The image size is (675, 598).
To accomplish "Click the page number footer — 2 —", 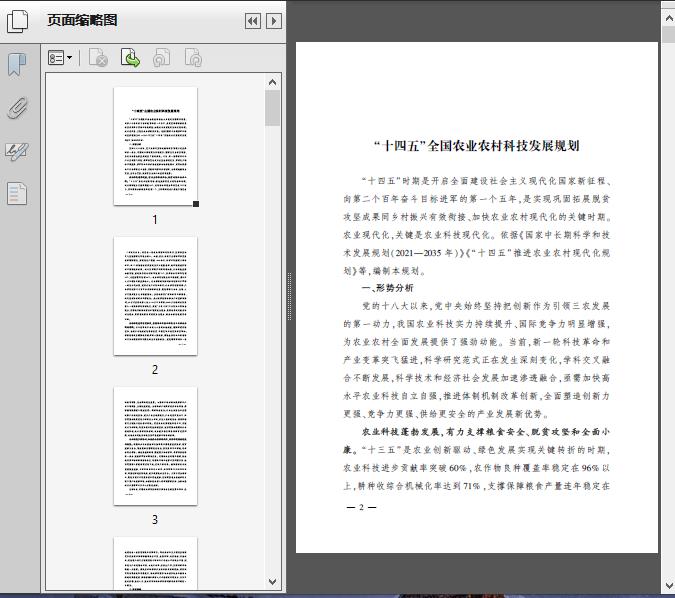I will tap(361, 507).
